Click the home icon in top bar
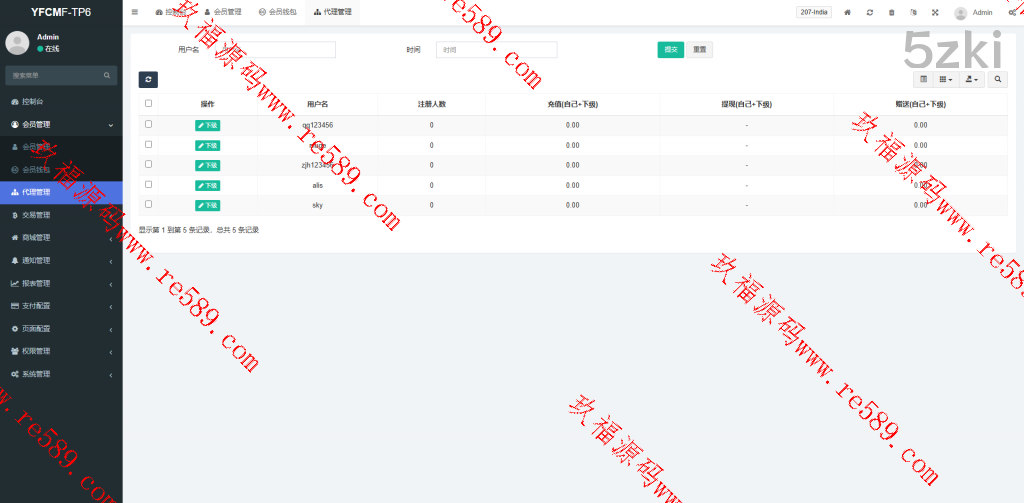Image resolution: width=1024 pixels, height=503 pixels. [x=848, y=12]
